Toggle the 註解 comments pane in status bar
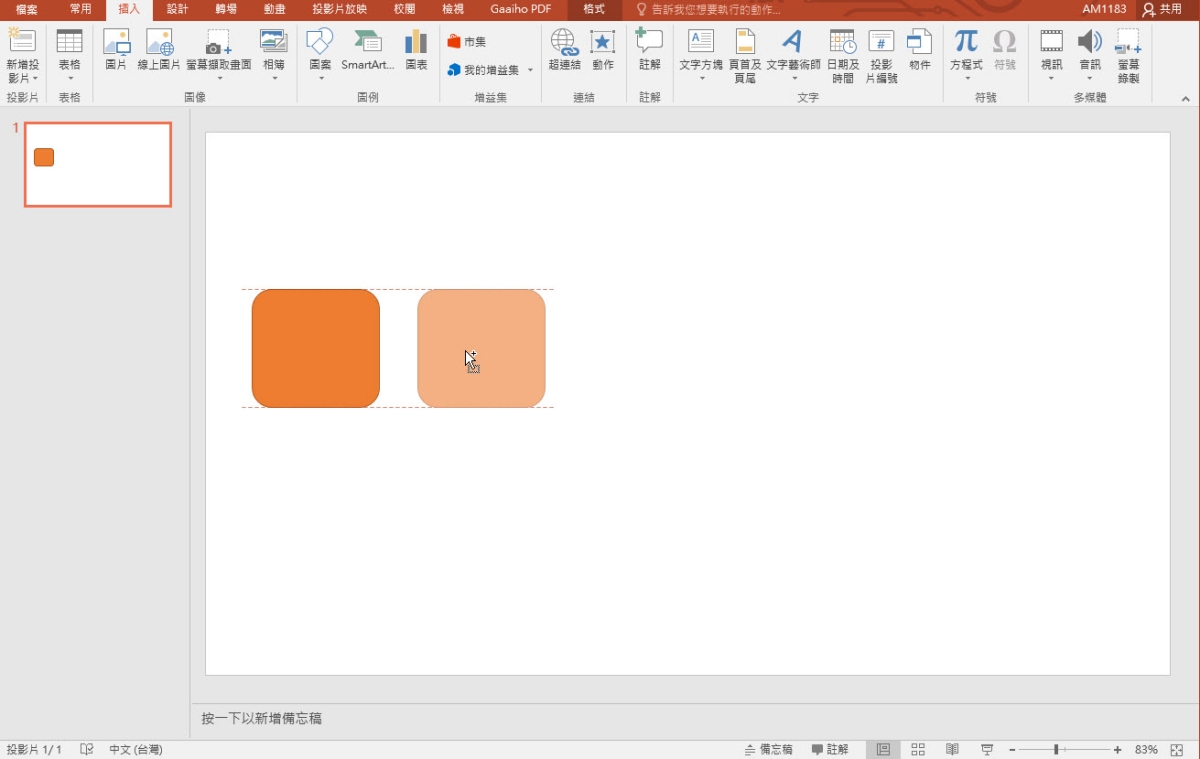Image resolution: width=1200 pixels, height=759 pixels. pyautogui.click(x=830, y=749)
